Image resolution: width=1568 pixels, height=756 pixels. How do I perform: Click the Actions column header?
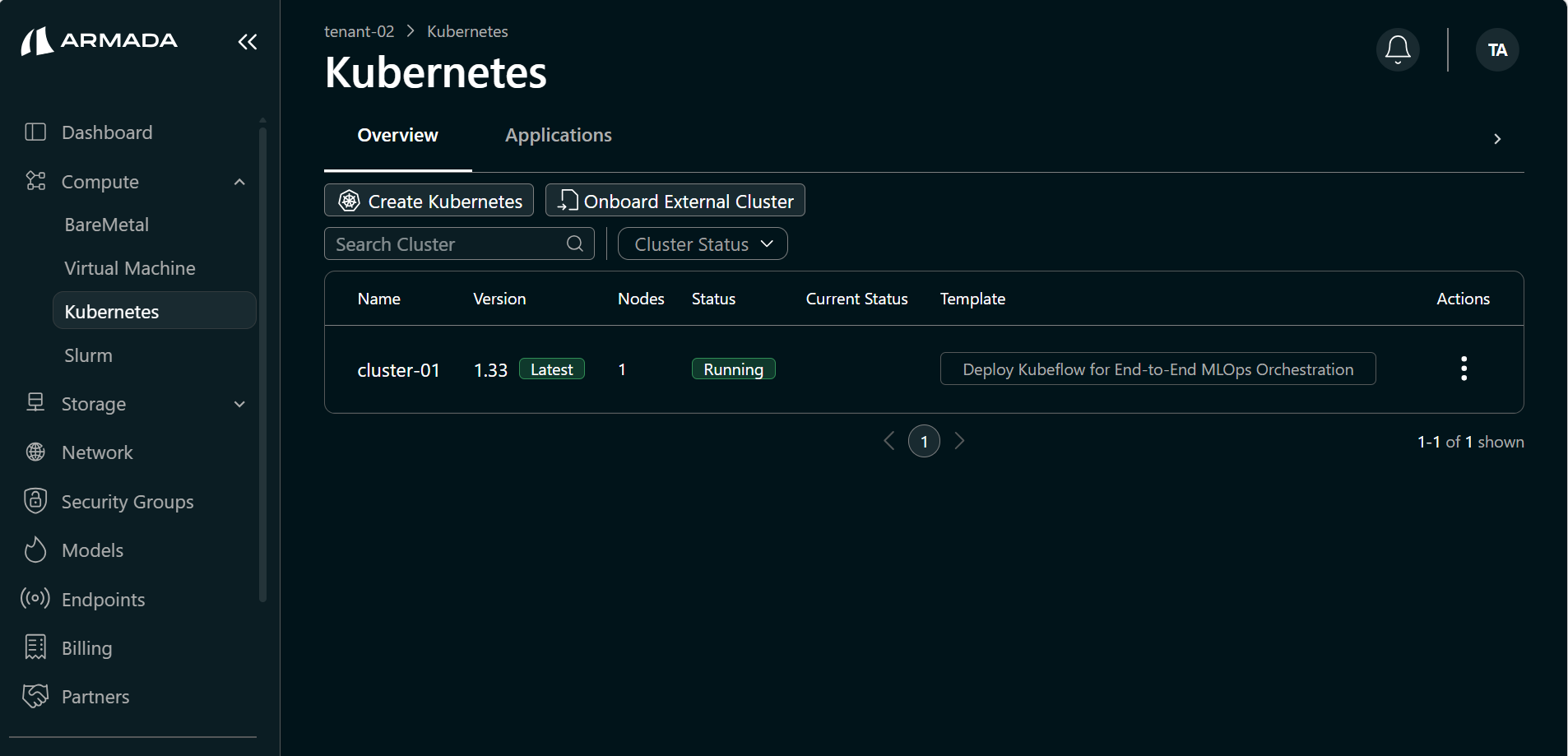click(1463, 299)
